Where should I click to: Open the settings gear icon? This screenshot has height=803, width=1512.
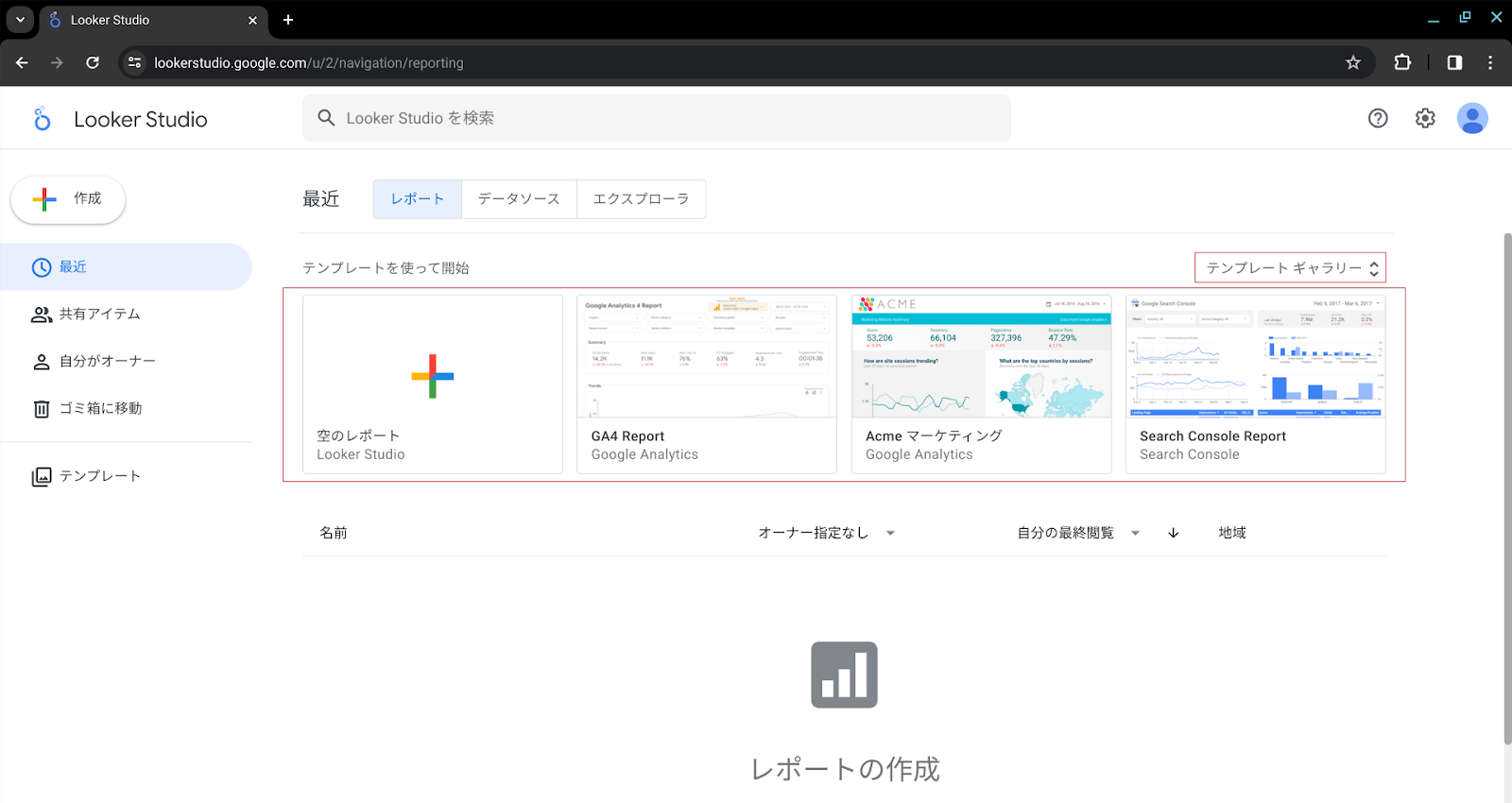[1425, 118]
